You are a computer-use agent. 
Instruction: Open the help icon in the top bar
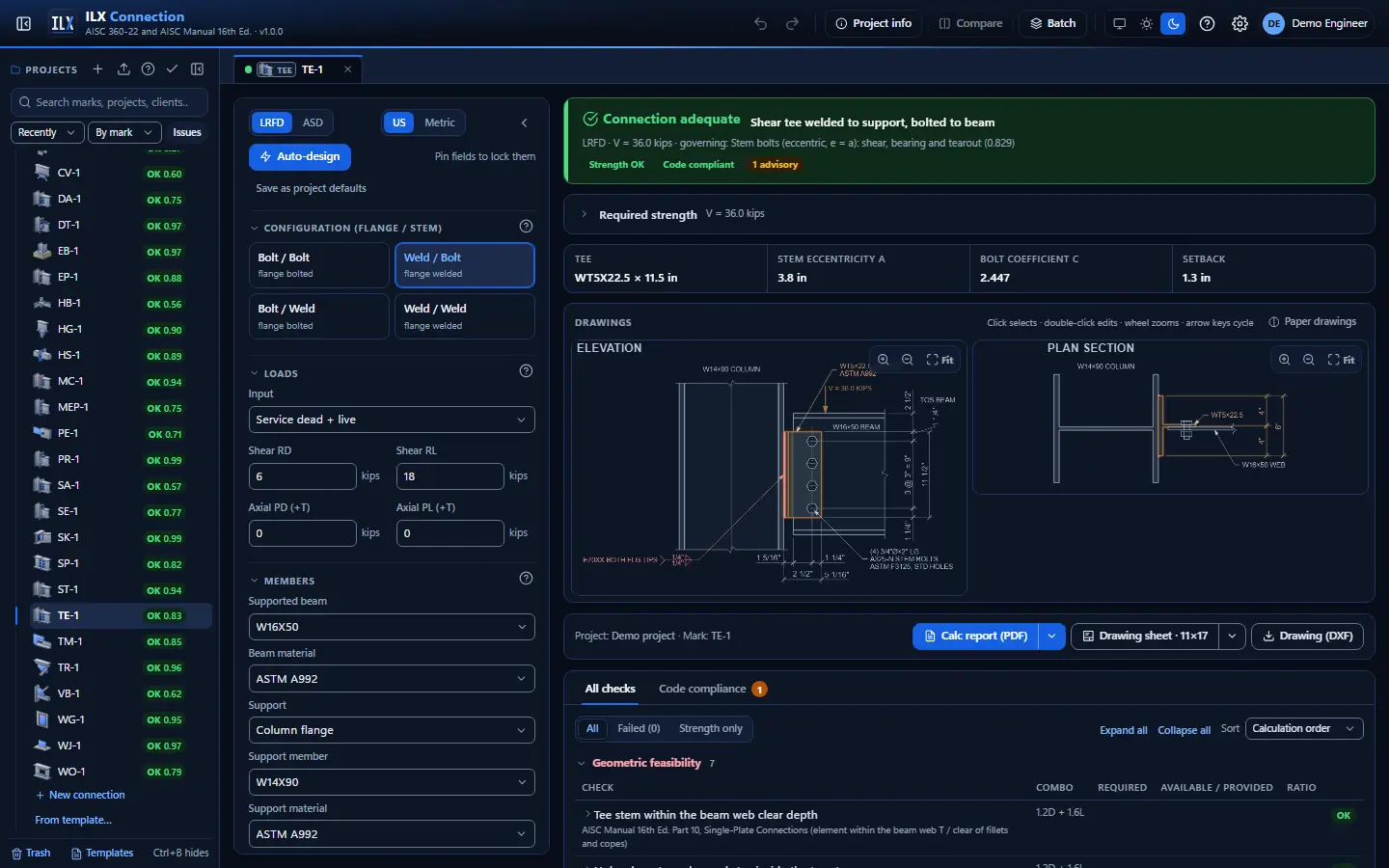click(x=1207, y=23)
